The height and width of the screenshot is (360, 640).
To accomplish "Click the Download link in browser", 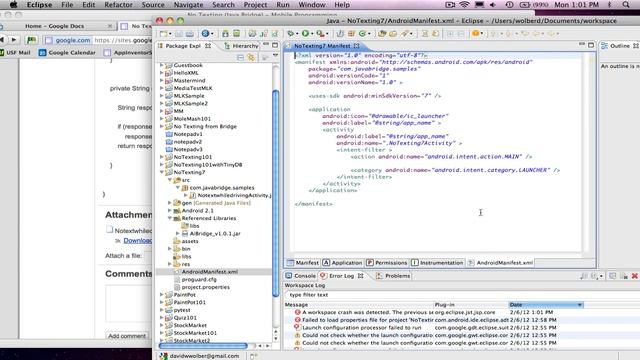I will click(138, 240).
